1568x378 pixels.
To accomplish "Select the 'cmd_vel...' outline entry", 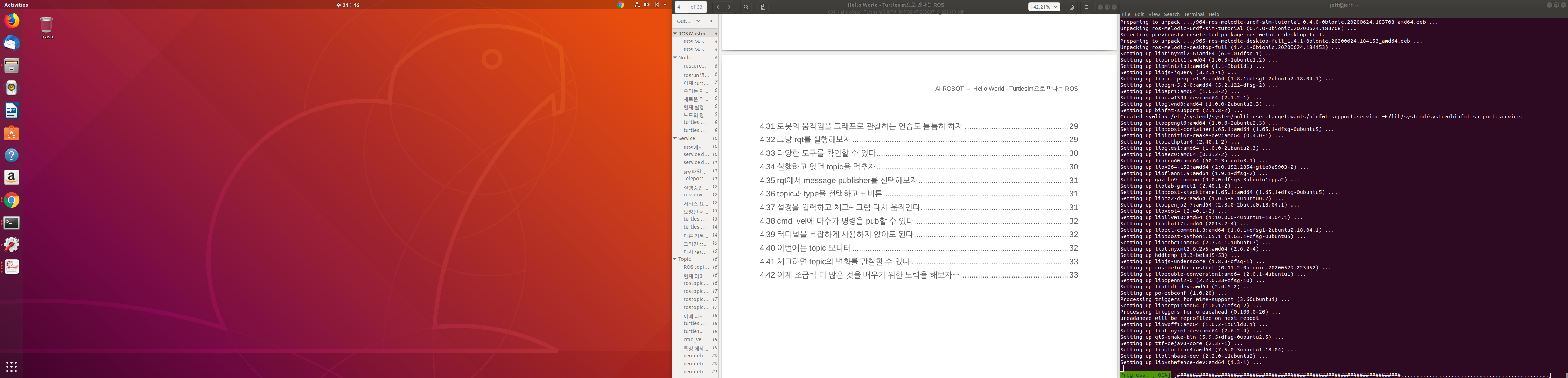I will pyautogui.click(x=694, y=339).
